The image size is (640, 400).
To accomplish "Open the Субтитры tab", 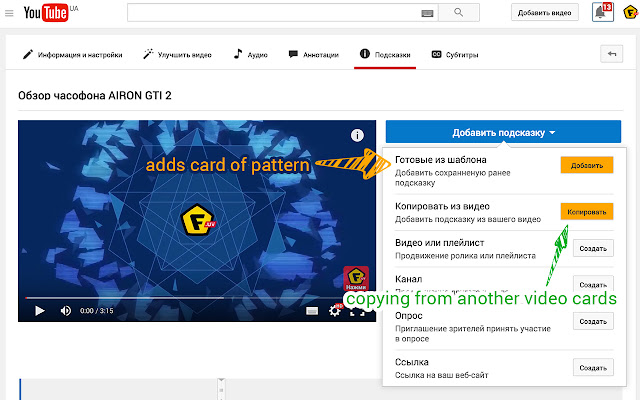I will 455,54.
